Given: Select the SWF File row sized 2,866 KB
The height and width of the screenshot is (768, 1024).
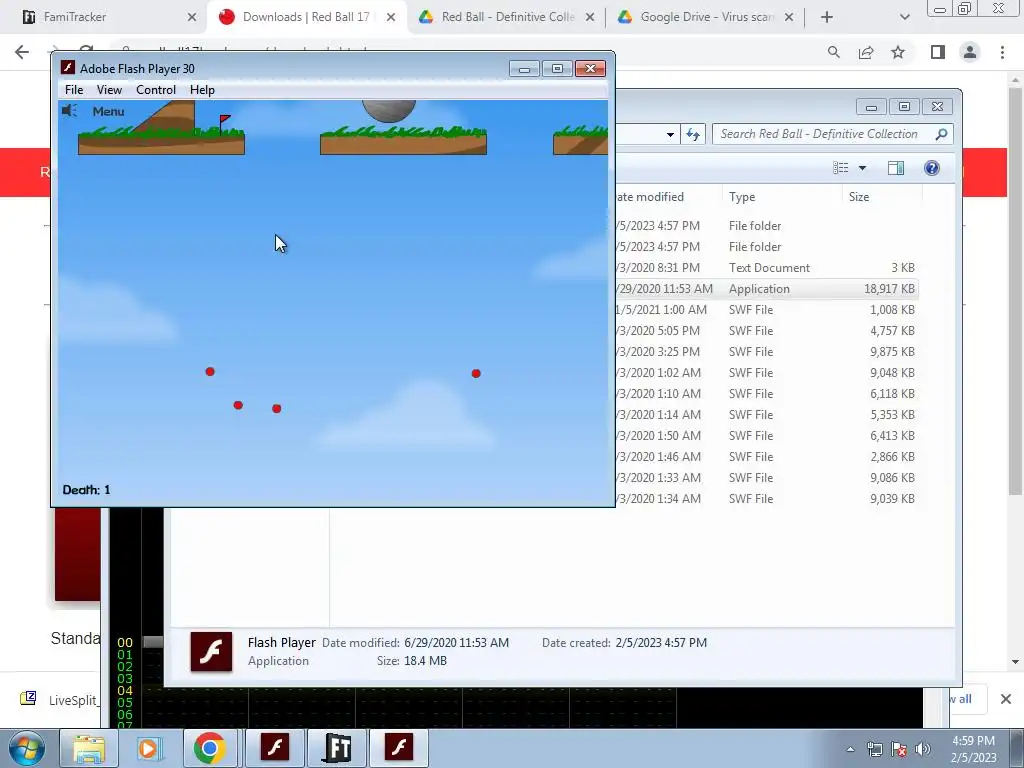Looking at the screenshot, I should tap(767, 456).
